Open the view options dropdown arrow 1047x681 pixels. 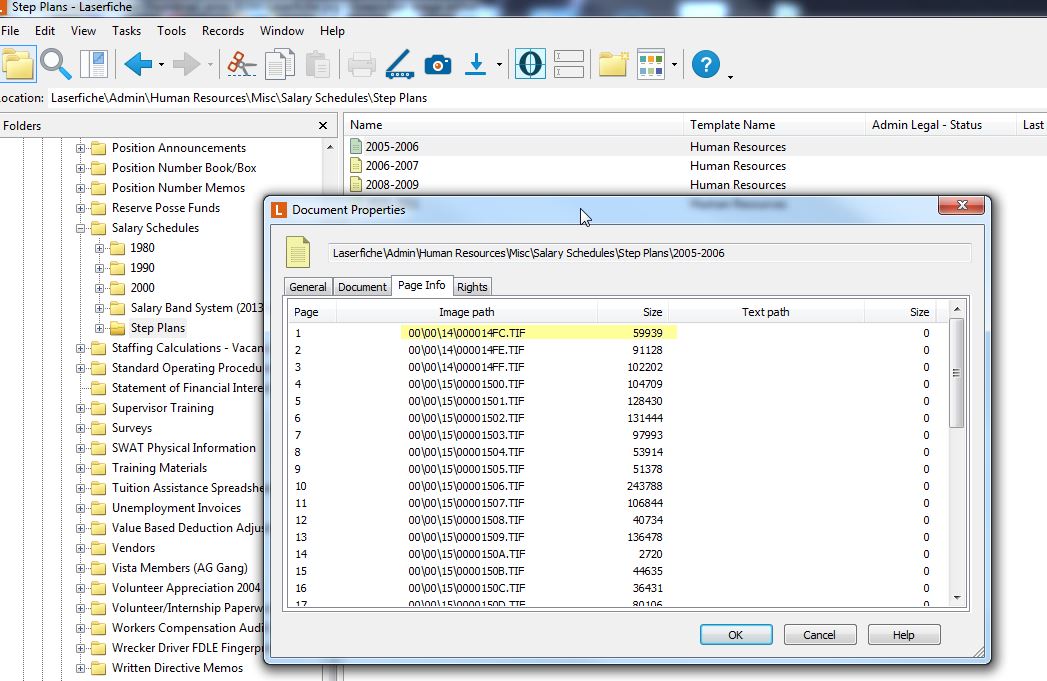point(675,66)
